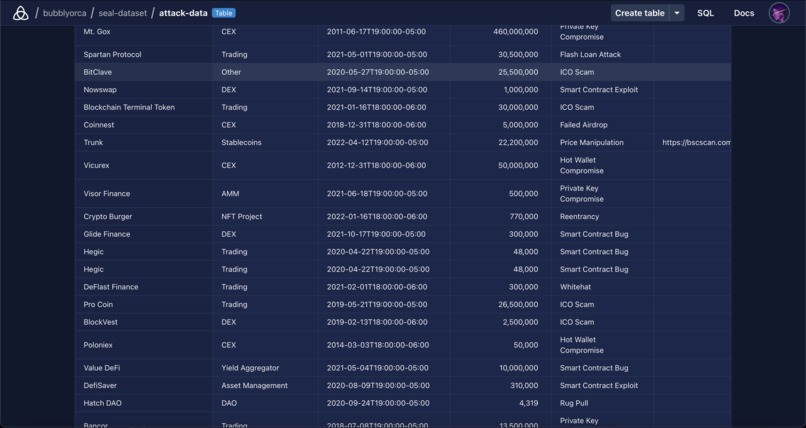This screenshot has height=428, width=806.
Task: Select the Pro Coin cell
Action: tap(144, 304)
